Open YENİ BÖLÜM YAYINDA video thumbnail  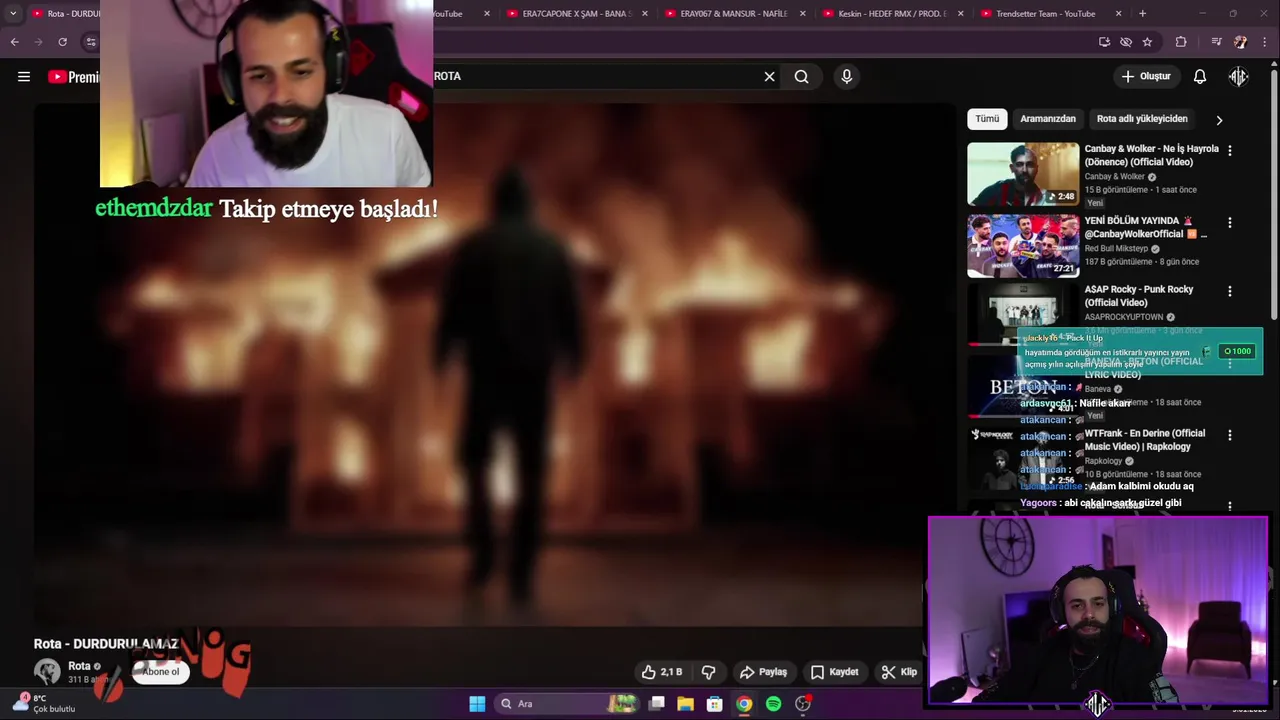pyautogui.click(x=1023, y=246)
